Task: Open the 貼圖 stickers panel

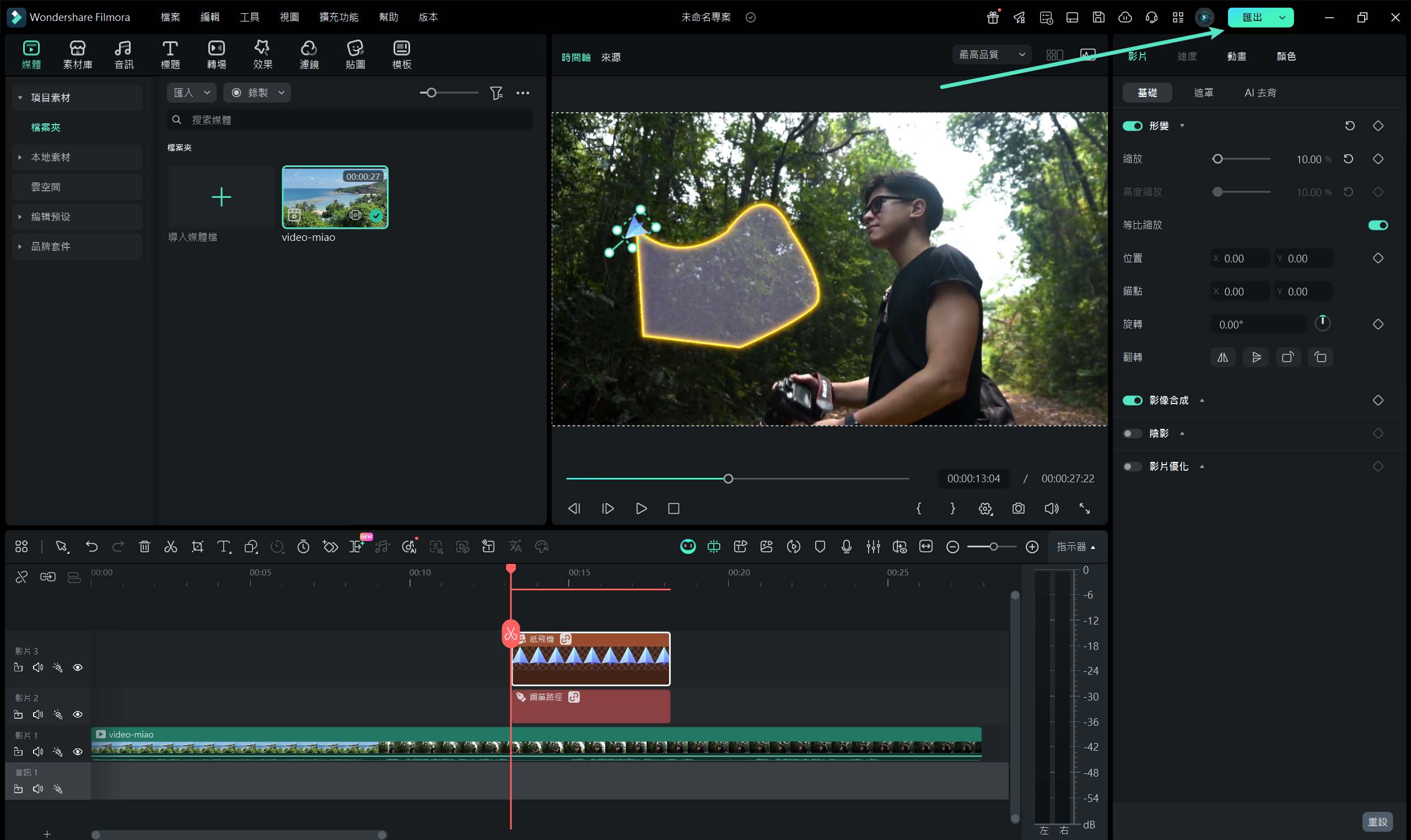Action: (x=355, y=55)
